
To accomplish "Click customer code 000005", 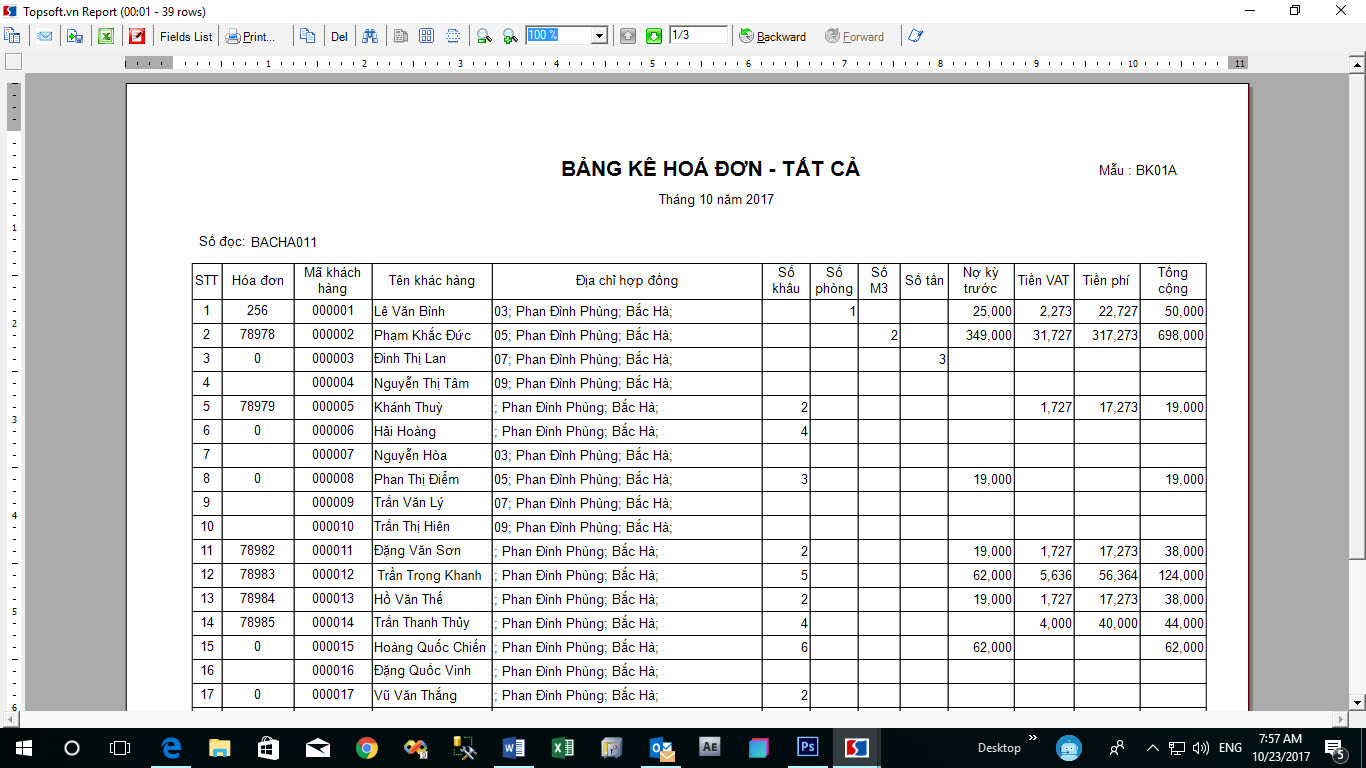I will [333, 407].
